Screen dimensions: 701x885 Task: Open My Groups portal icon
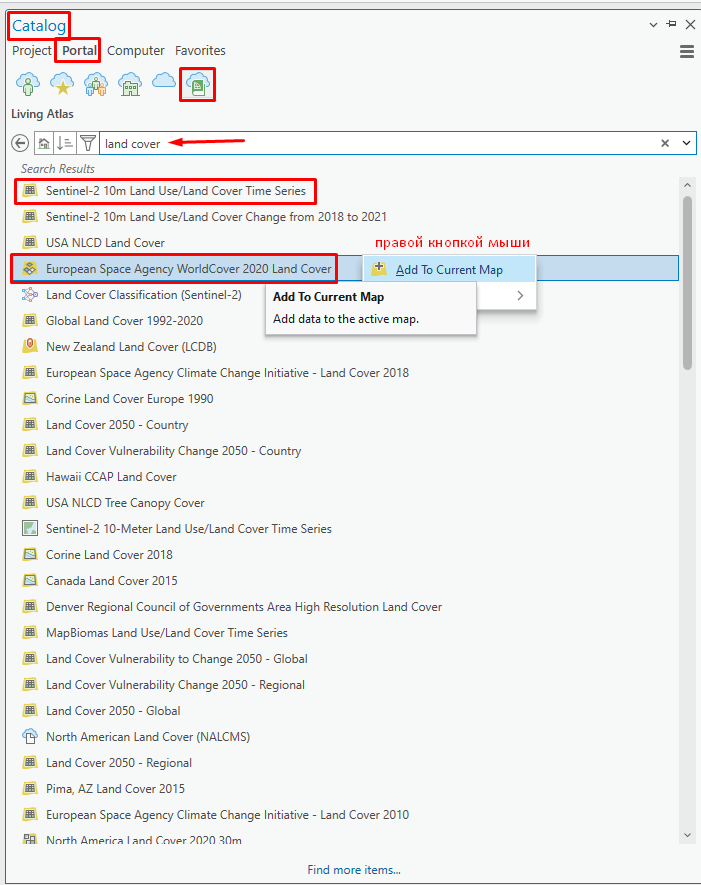coord(95,86)
